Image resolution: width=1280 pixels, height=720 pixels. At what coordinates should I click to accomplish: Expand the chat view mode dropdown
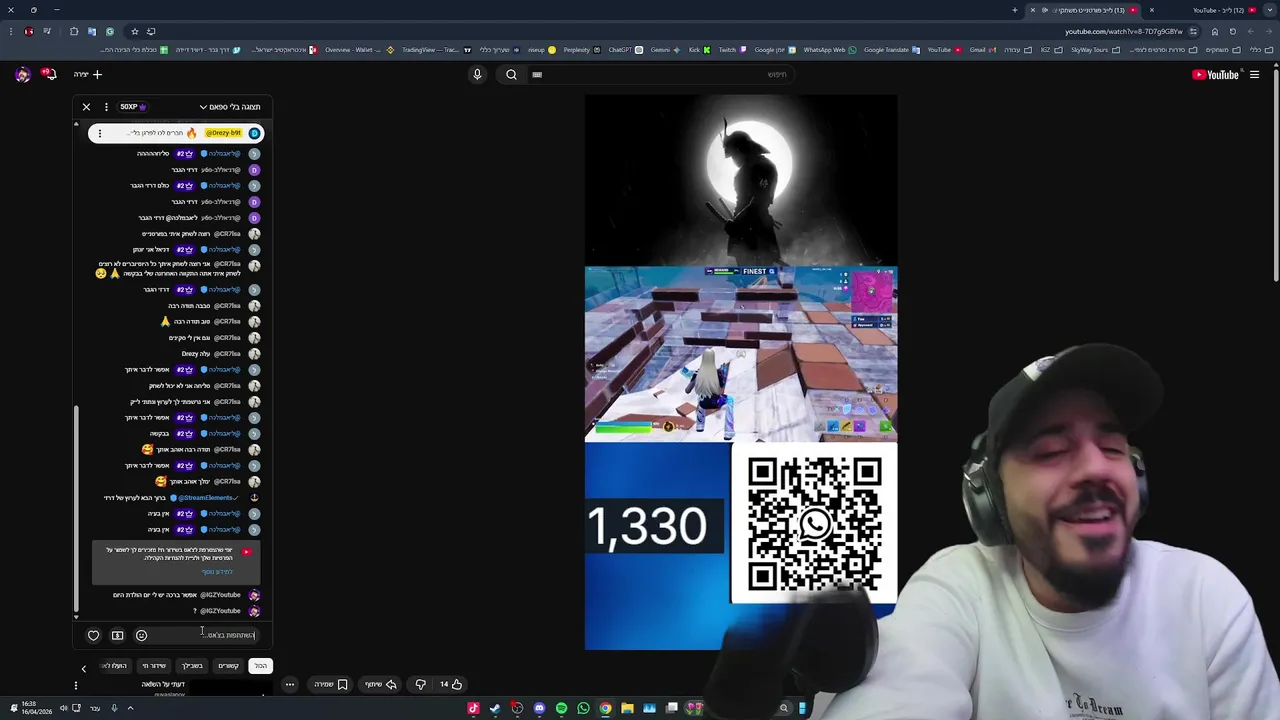pyautogui.click(x=230, y=107)
